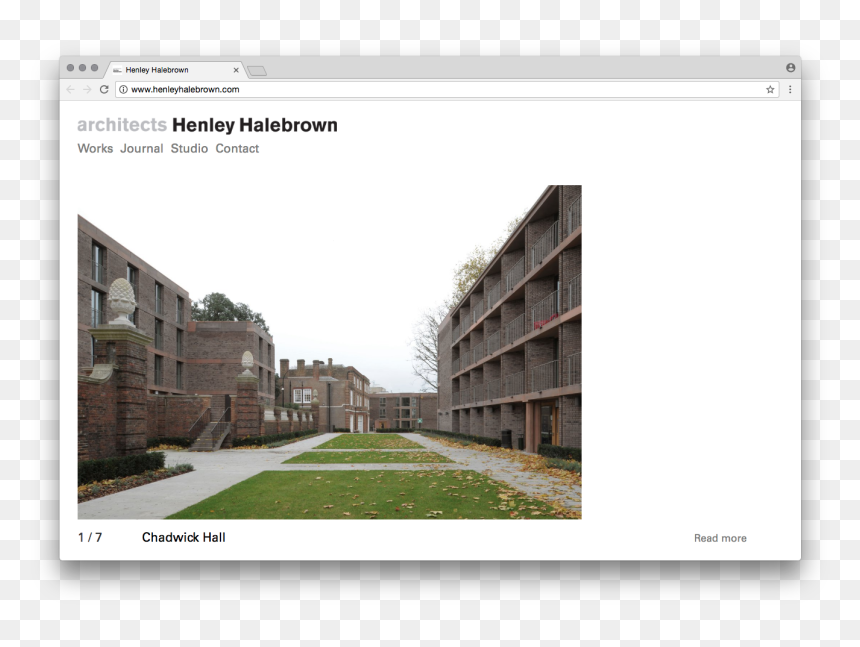Click the red window close dot

[x=70, y=67]
